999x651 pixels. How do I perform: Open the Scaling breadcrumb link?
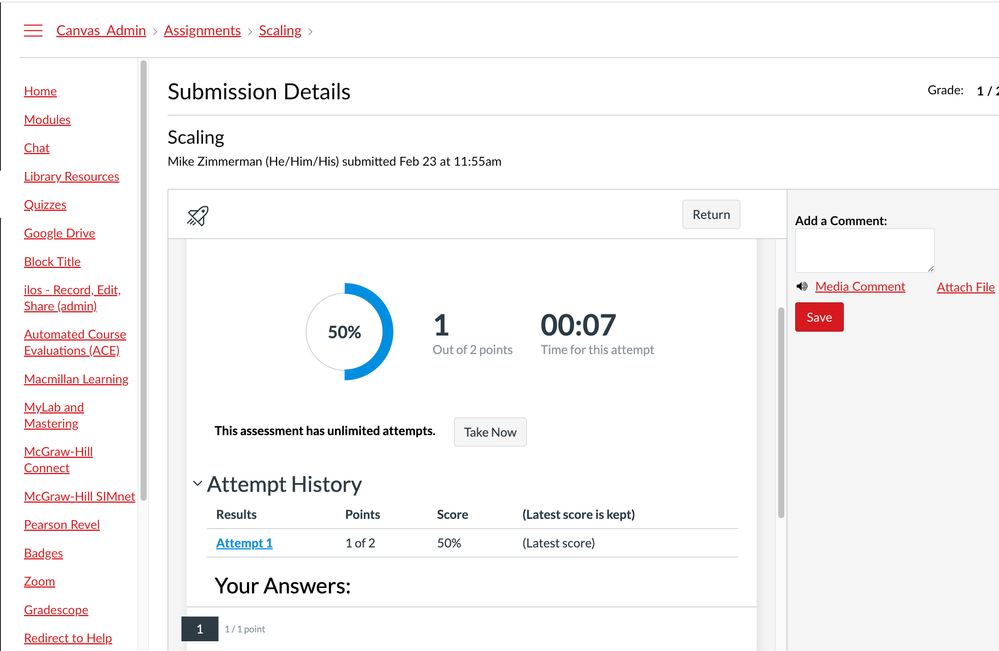(x=280, y=31)
